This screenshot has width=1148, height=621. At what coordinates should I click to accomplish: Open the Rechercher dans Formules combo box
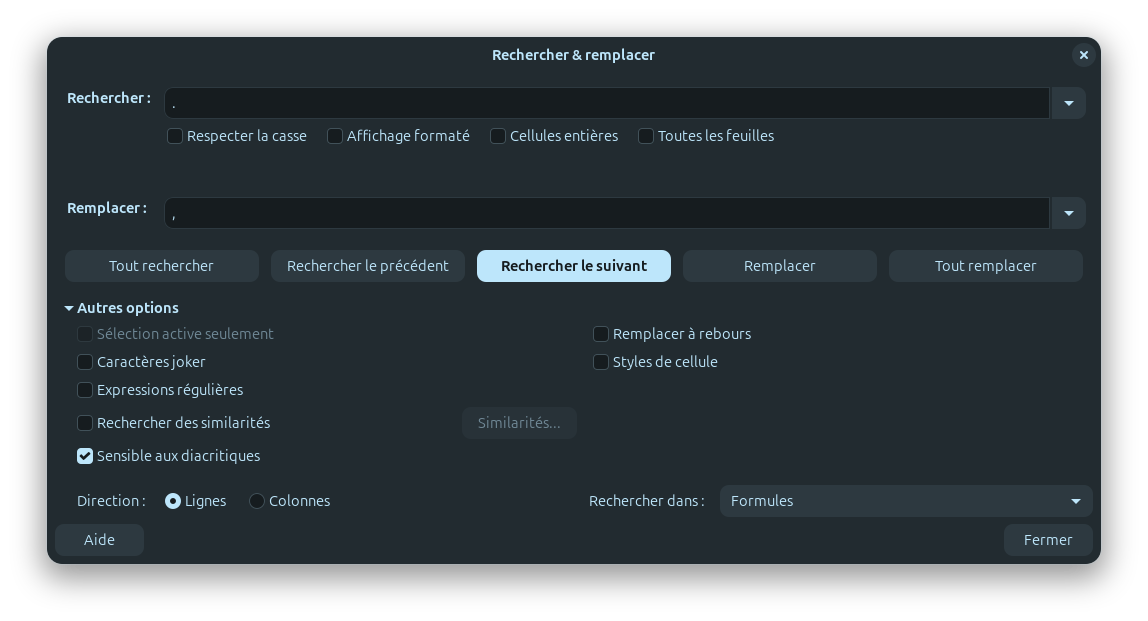[905, 501]
